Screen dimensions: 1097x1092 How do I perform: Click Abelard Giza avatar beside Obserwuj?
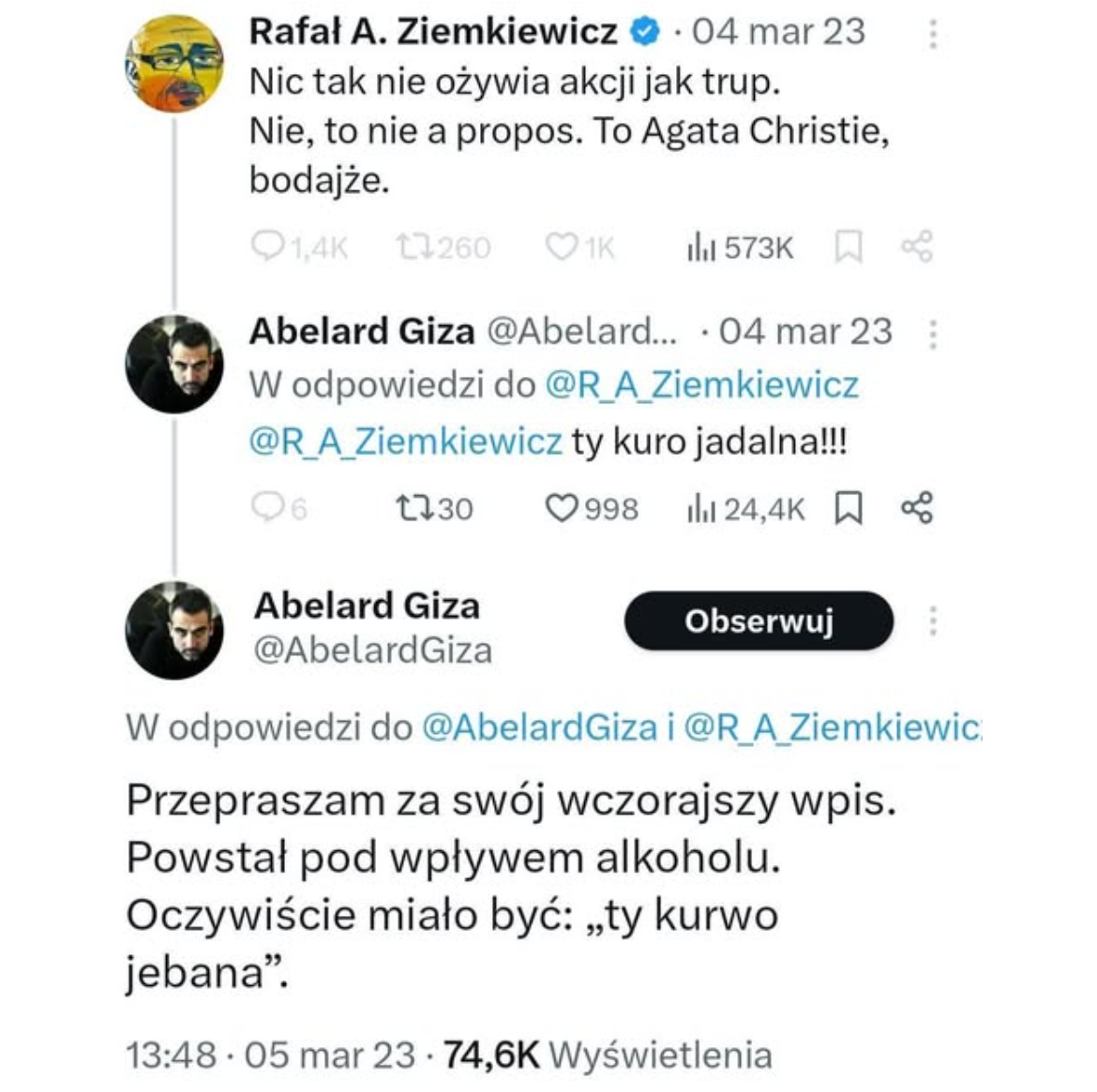point(174,629)
